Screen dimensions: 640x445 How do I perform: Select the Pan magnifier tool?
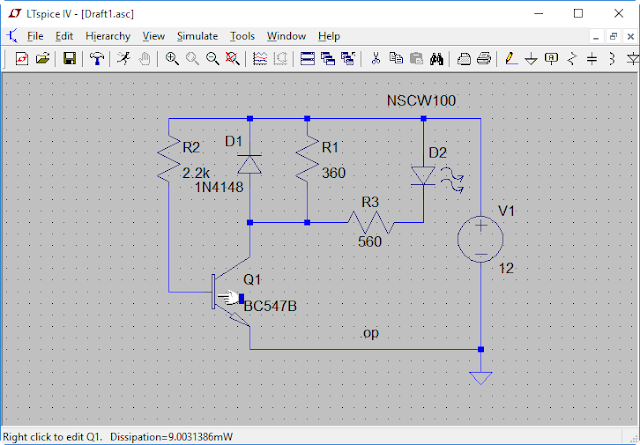click(192, 59)
